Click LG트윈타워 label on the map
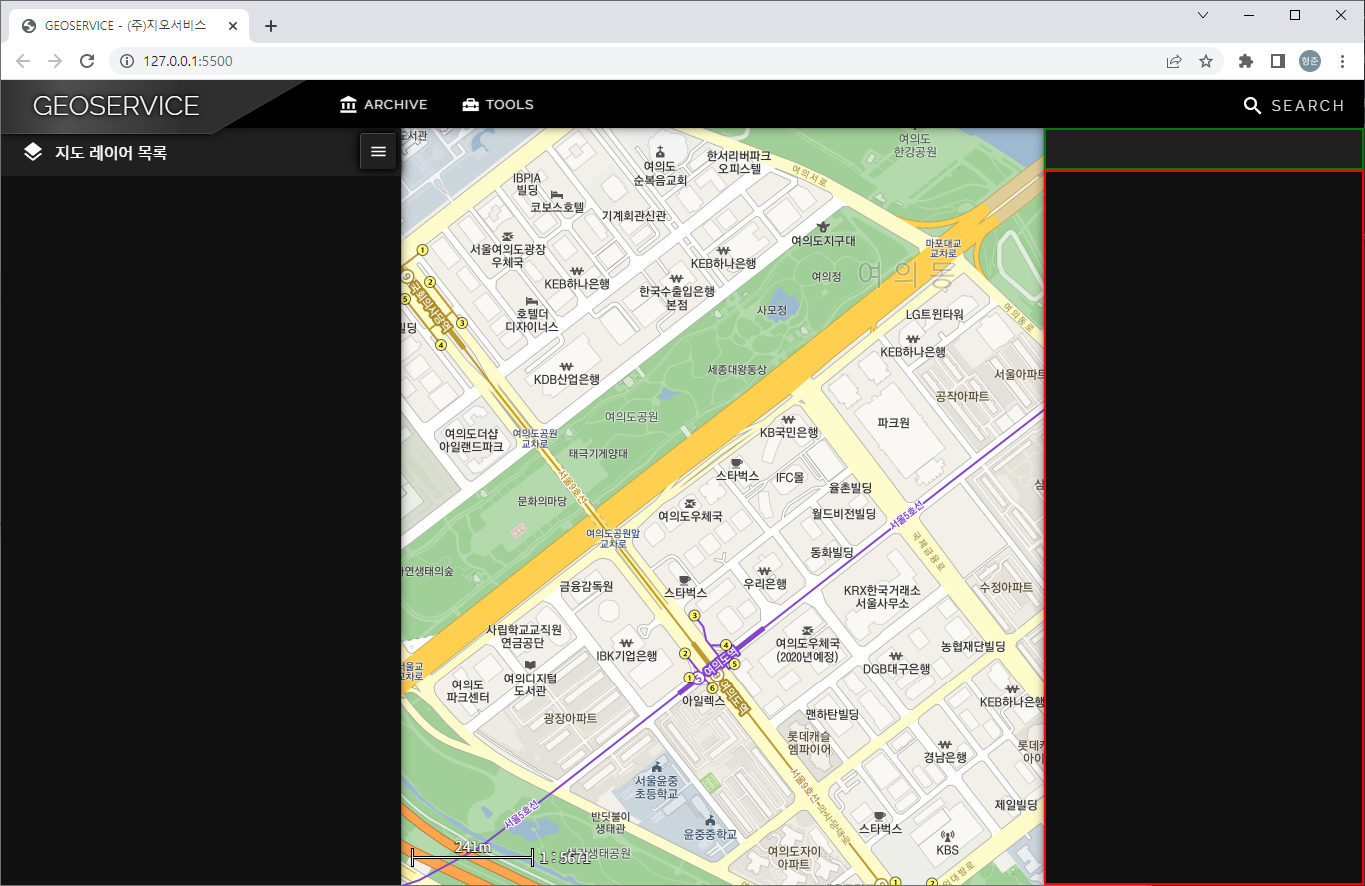The image size is (1365, 886). [x=935, y=314]
